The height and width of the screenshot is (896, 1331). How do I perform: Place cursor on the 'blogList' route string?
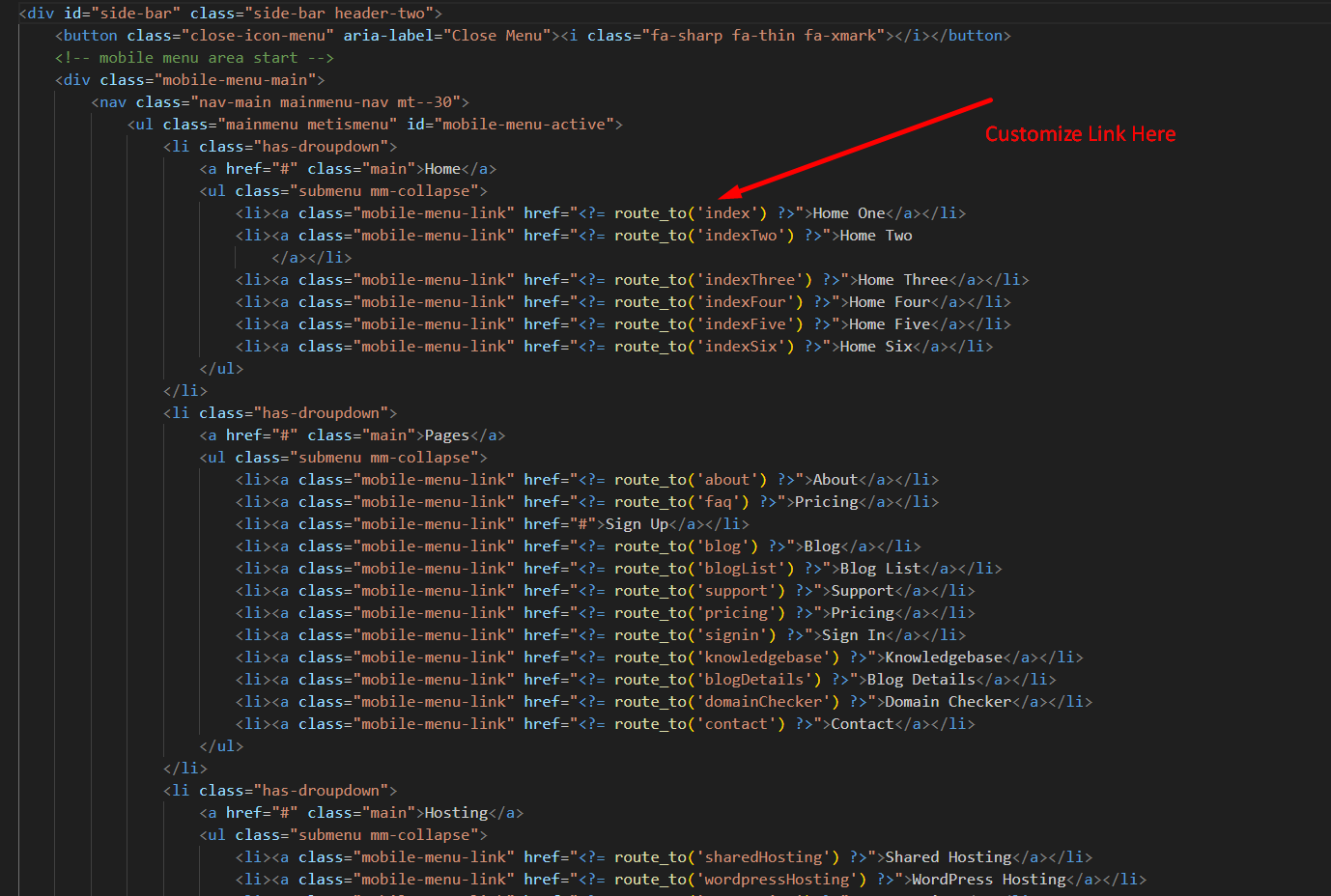click(741, 569)
